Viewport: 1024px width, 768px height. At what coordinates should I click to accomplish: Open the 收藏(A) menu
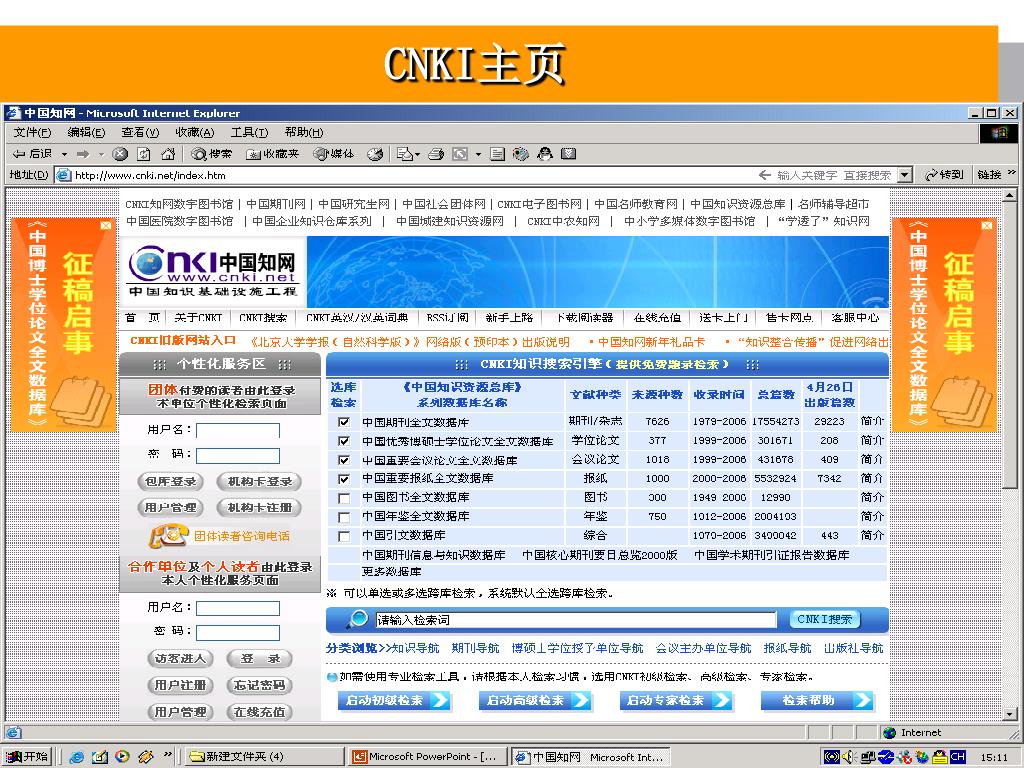(x=195, y=133)
